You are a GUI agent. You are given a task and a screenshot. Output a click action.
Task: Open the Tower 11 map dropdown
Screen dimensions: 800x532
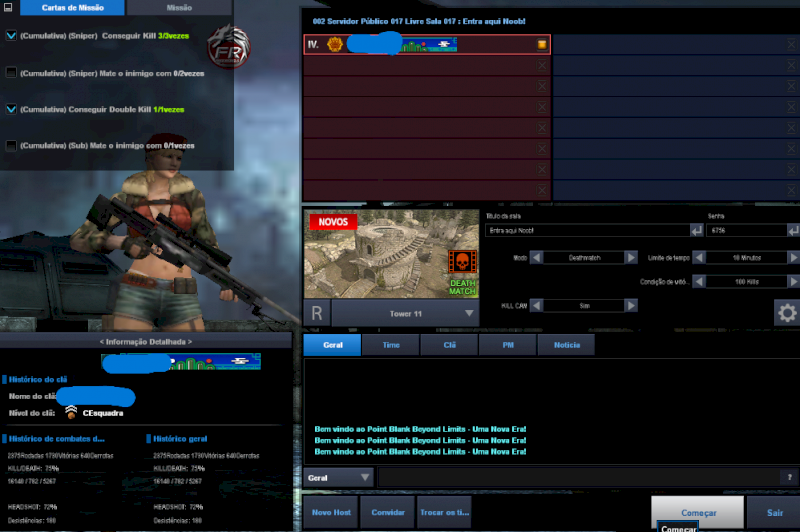click(x=405, y=313)
